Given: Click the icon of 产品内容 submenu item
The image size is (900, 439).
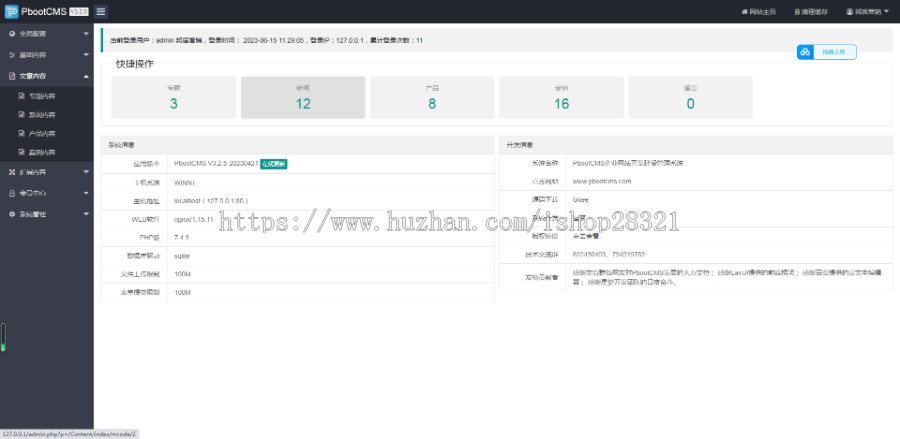Looking at the screenshot, I should pyautogui.click(x=21, y=134).
